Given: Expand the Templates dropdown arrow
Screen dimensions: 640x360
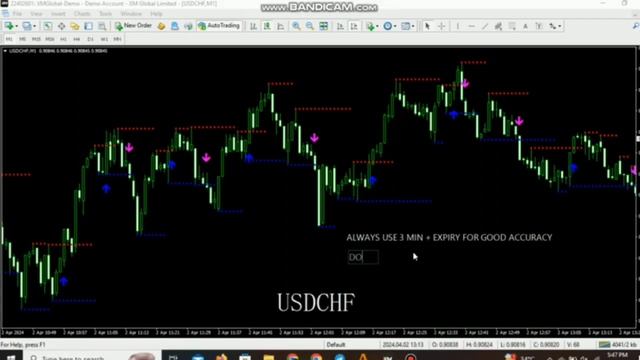Looking at the screenshot, I should 413,26.
